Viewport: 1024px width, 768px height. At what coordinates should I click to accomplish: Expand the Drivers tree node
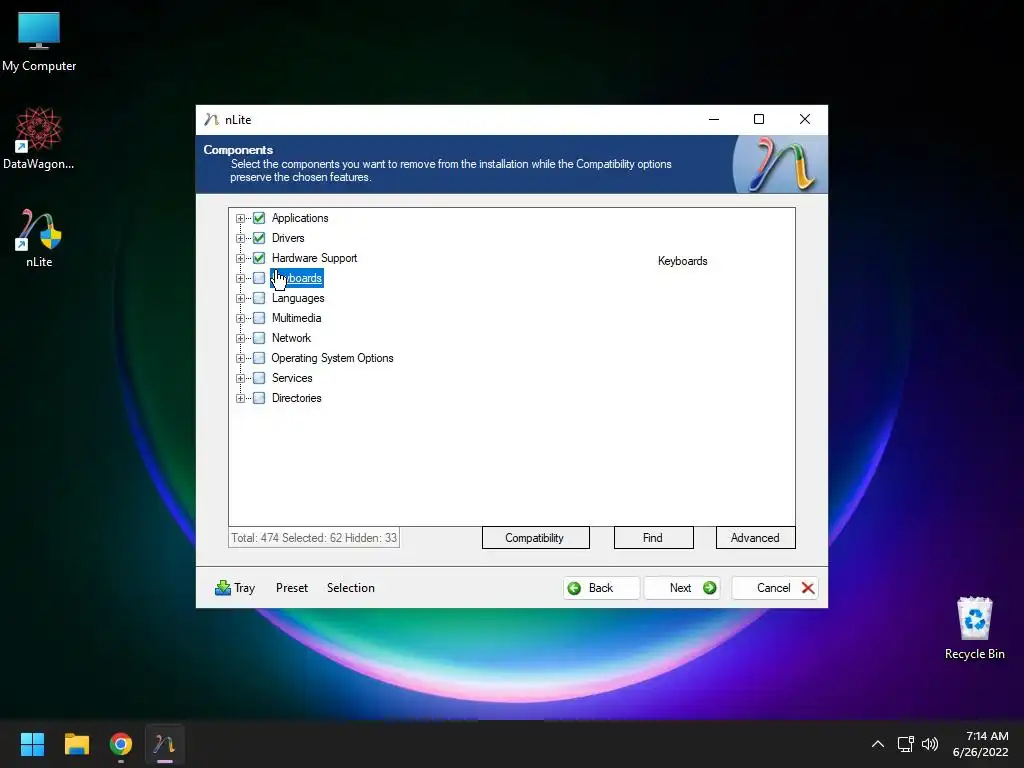point(240,238)
